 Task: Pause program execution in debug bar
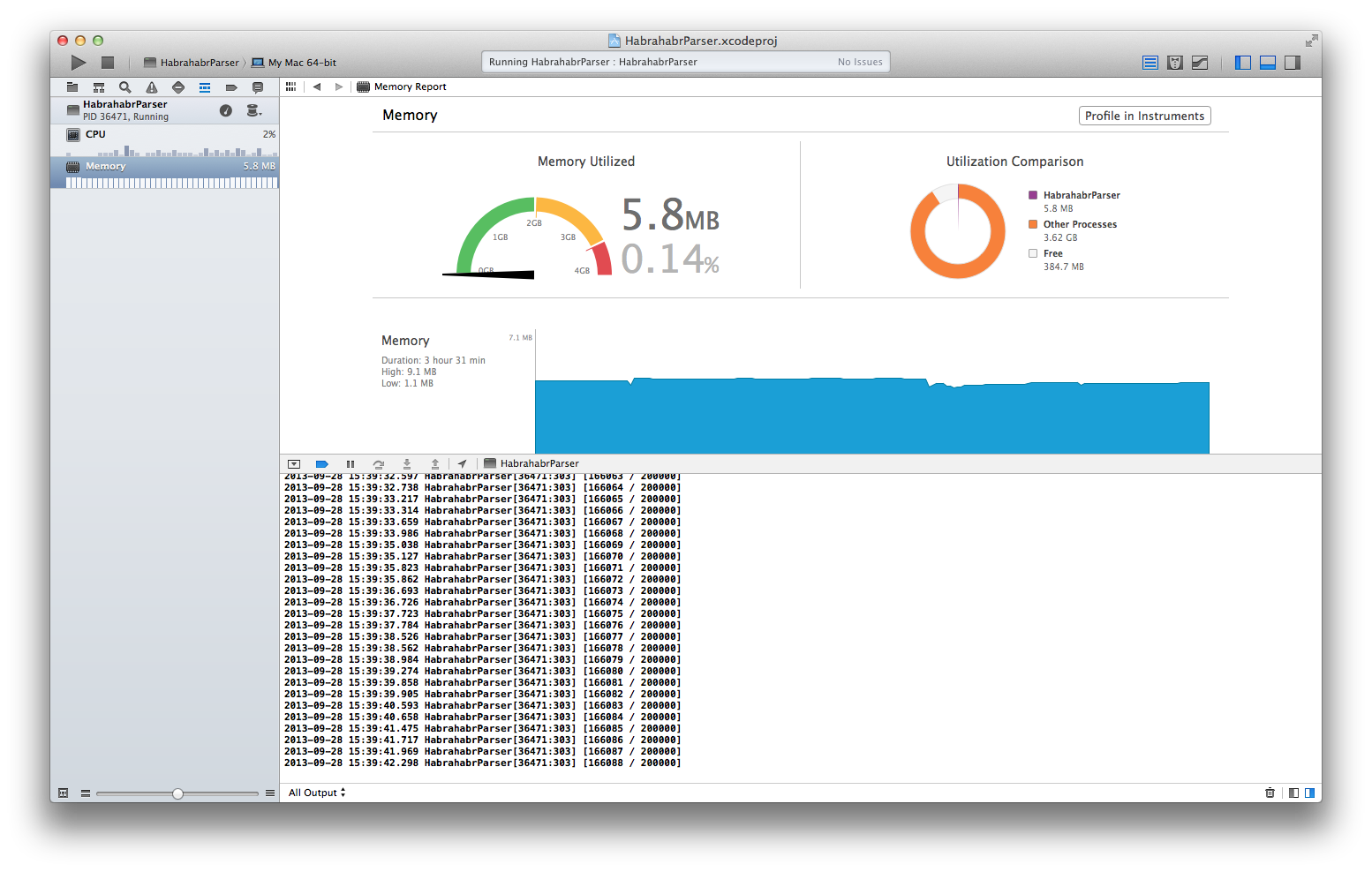pos(351,463)
